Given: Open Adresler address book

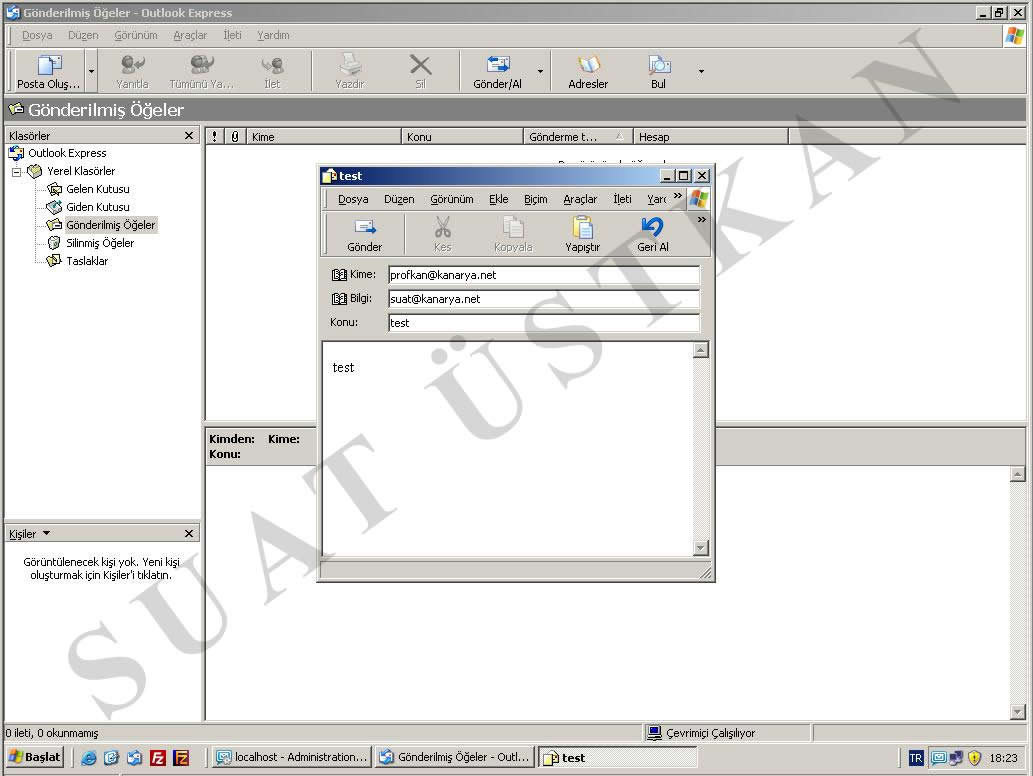Looking at the screenshot, I should 588,71.
